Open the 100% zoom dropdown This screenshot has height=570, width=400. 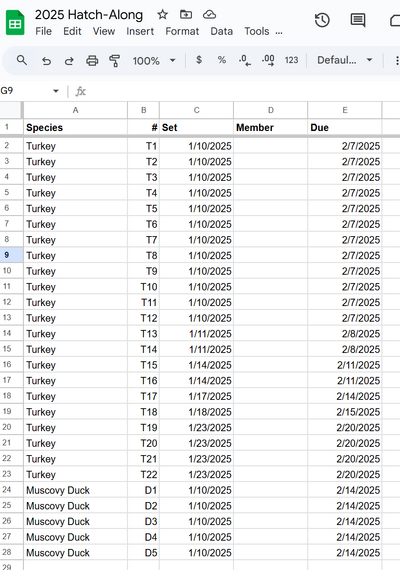(154, 60)
